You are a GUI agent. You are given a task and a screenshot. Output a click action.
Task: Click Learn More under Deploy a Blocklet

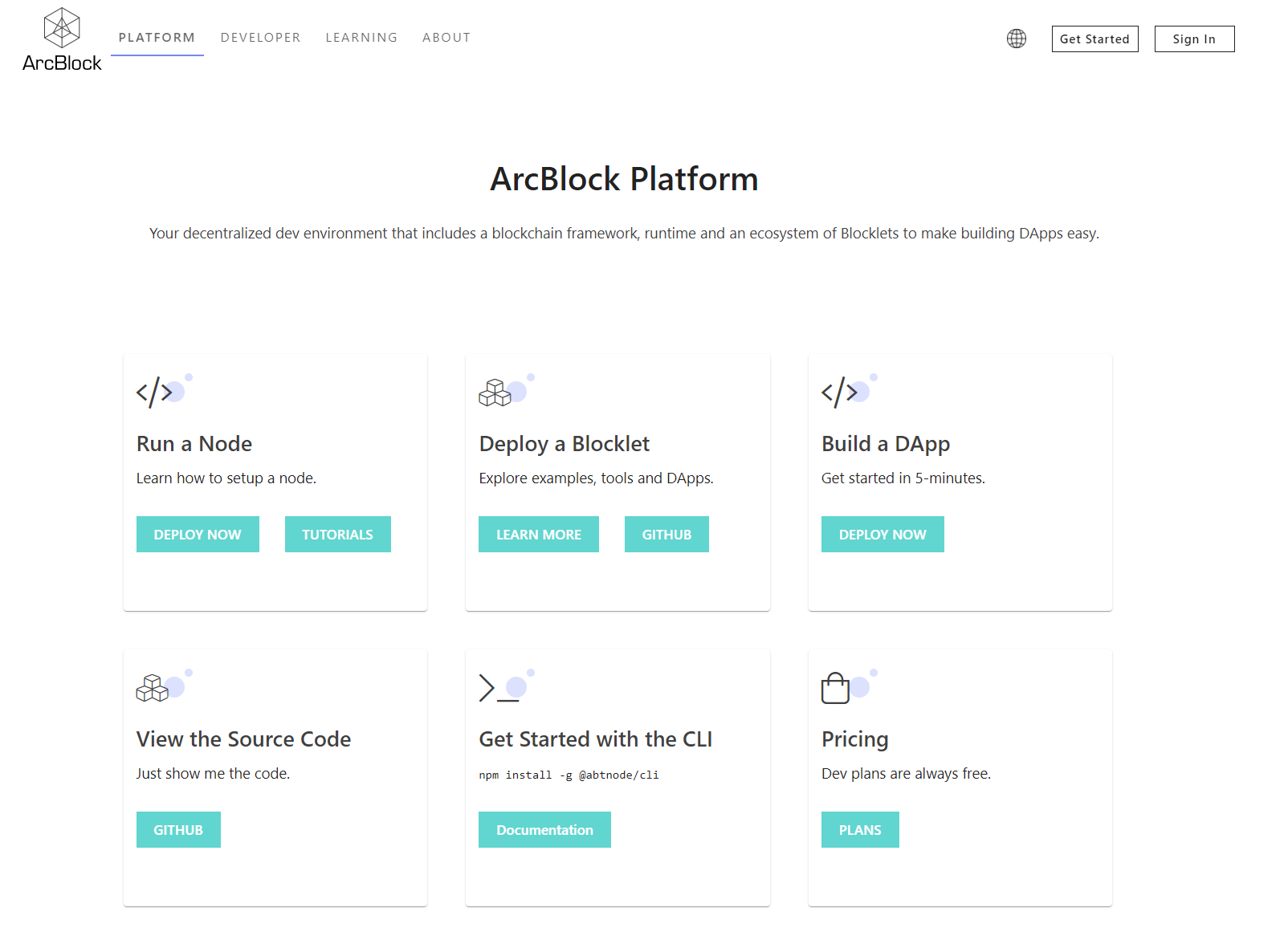539,535
